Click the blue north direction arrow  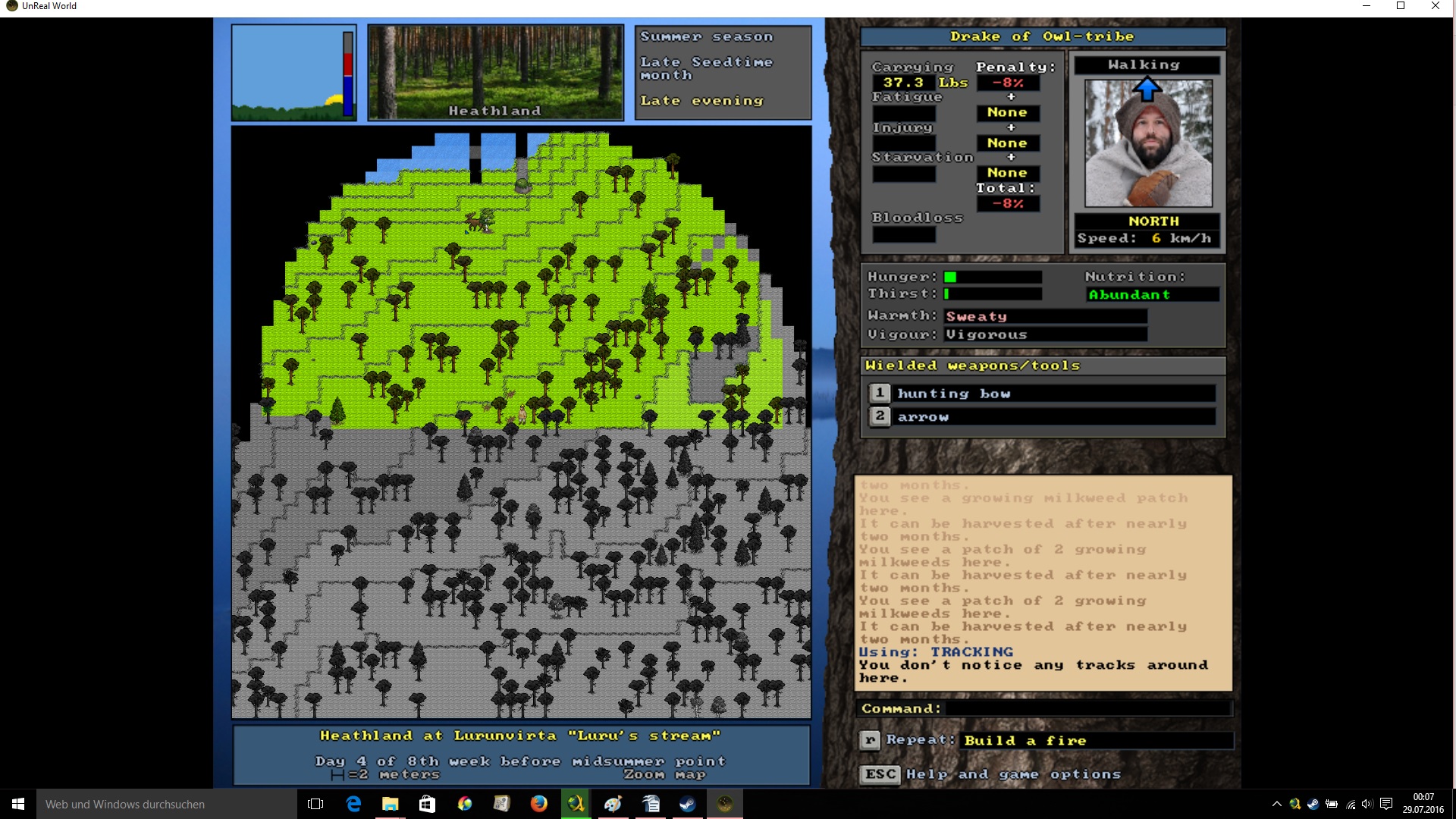(1147, 89)
